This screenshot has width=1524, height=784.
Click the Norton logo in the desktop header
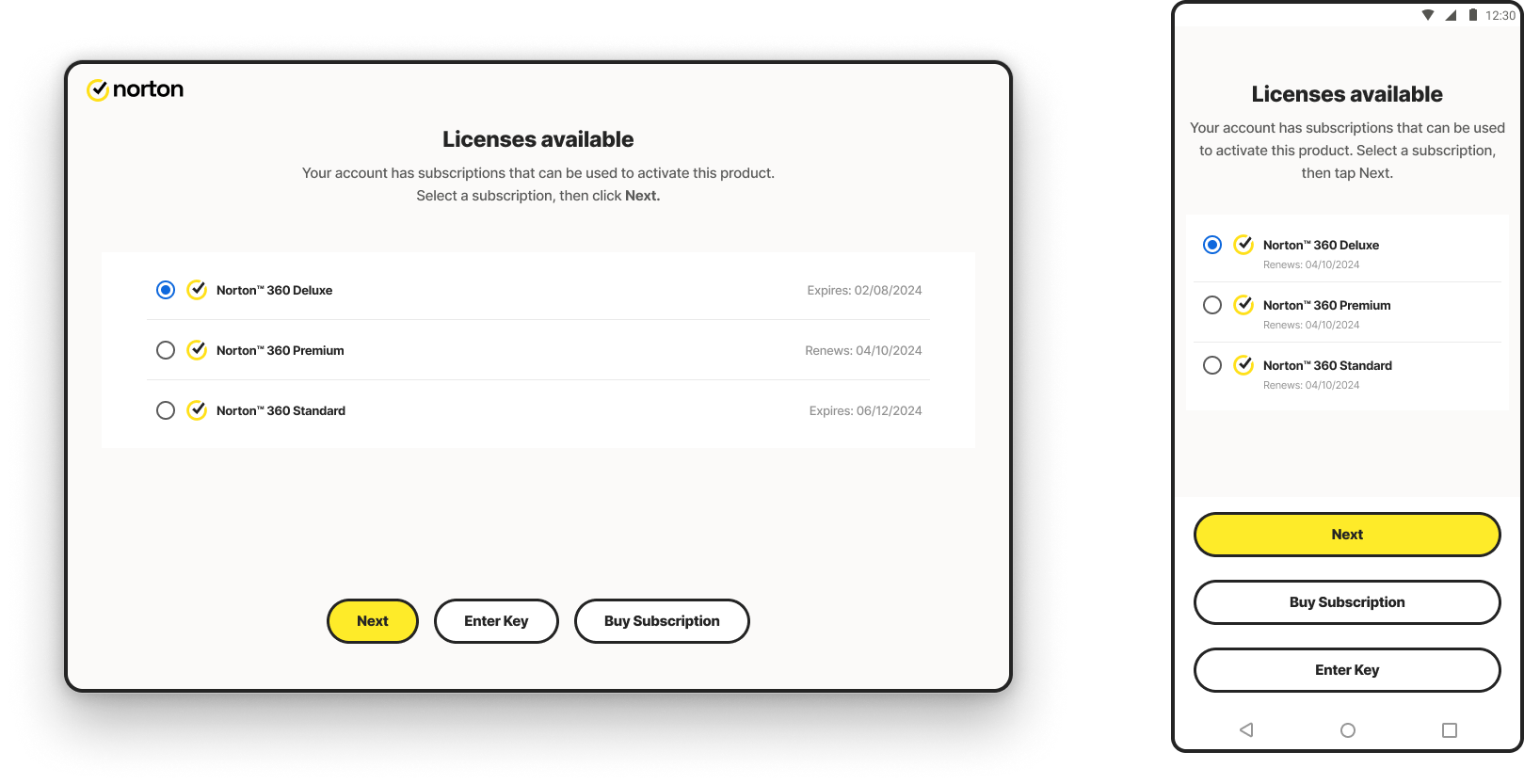tap(135, 89)
